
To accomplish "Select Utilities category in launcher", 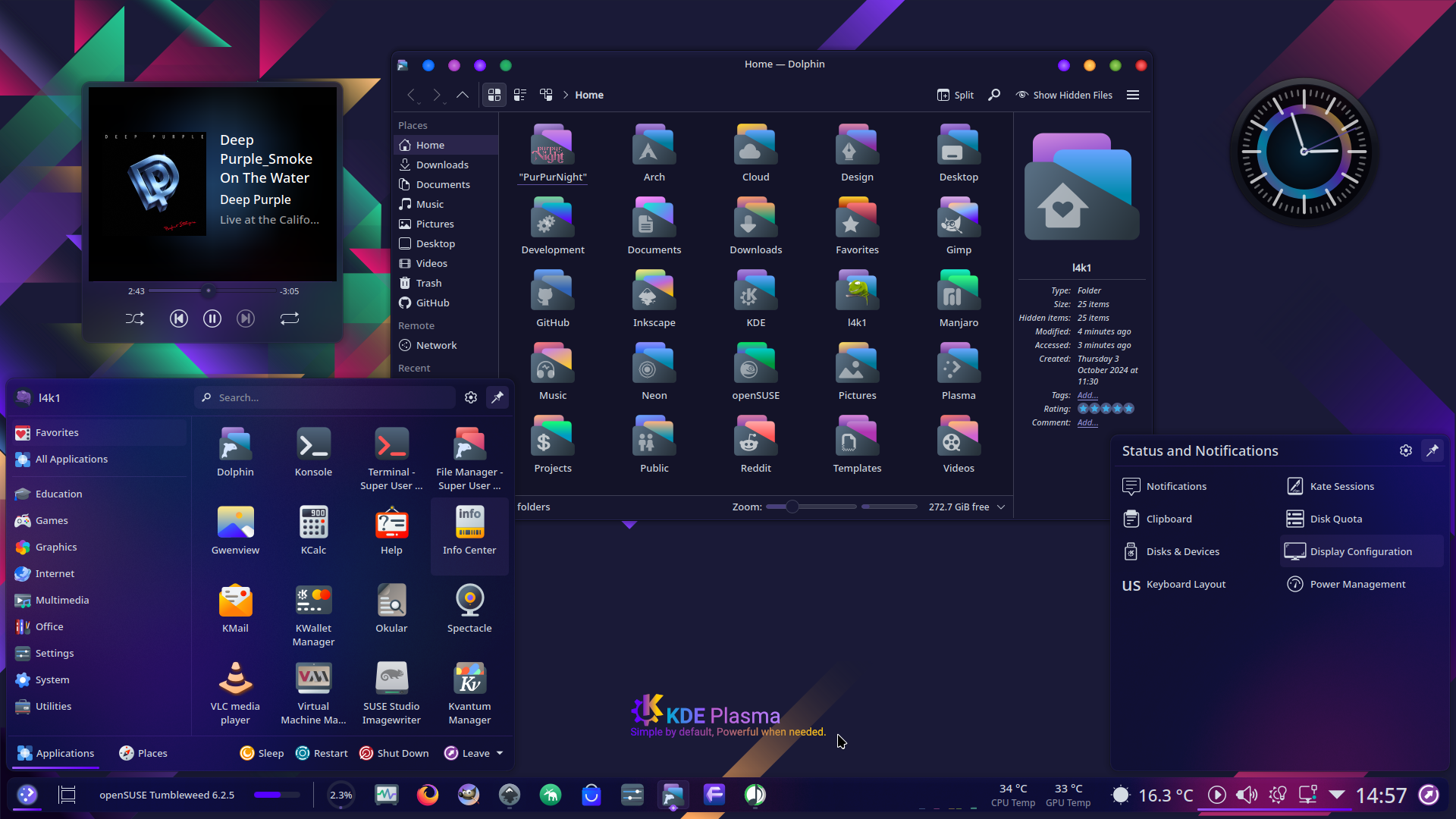I will coord(99,706).
